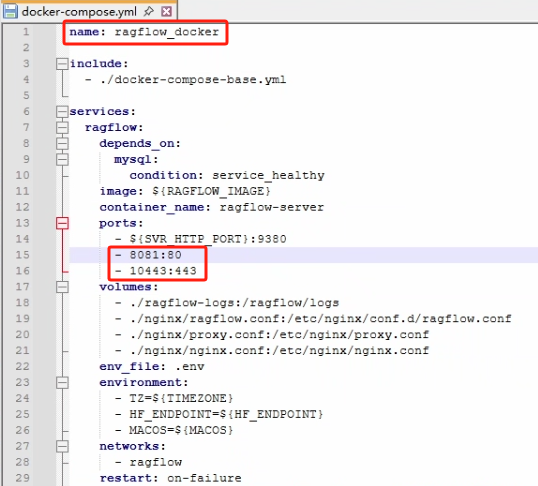Collapse the volumes fold marker
This screenshot has width=538, height=486.
tap(62, 287)
